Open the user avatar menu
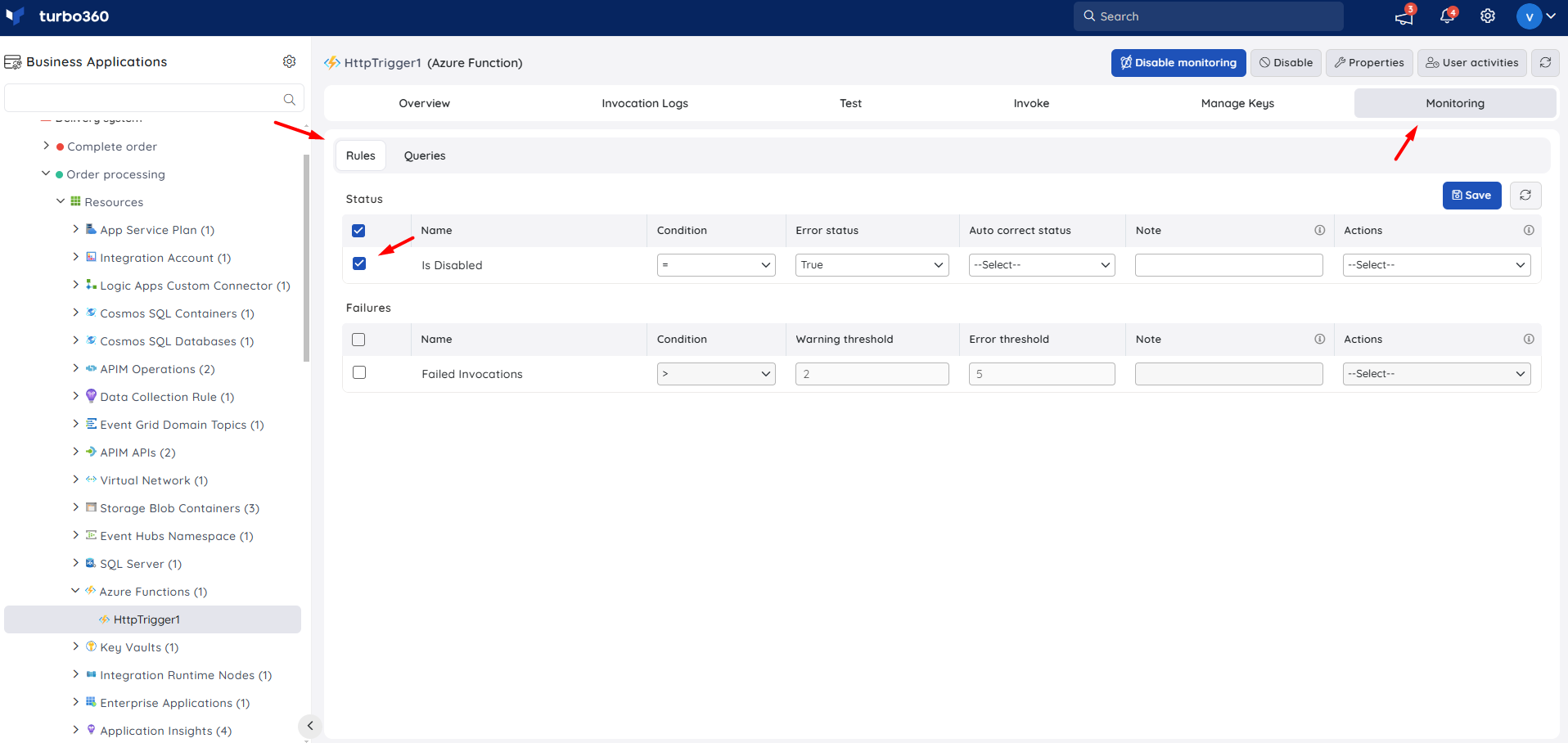This screenshot has height=743, width=1568. point(1536,16)
